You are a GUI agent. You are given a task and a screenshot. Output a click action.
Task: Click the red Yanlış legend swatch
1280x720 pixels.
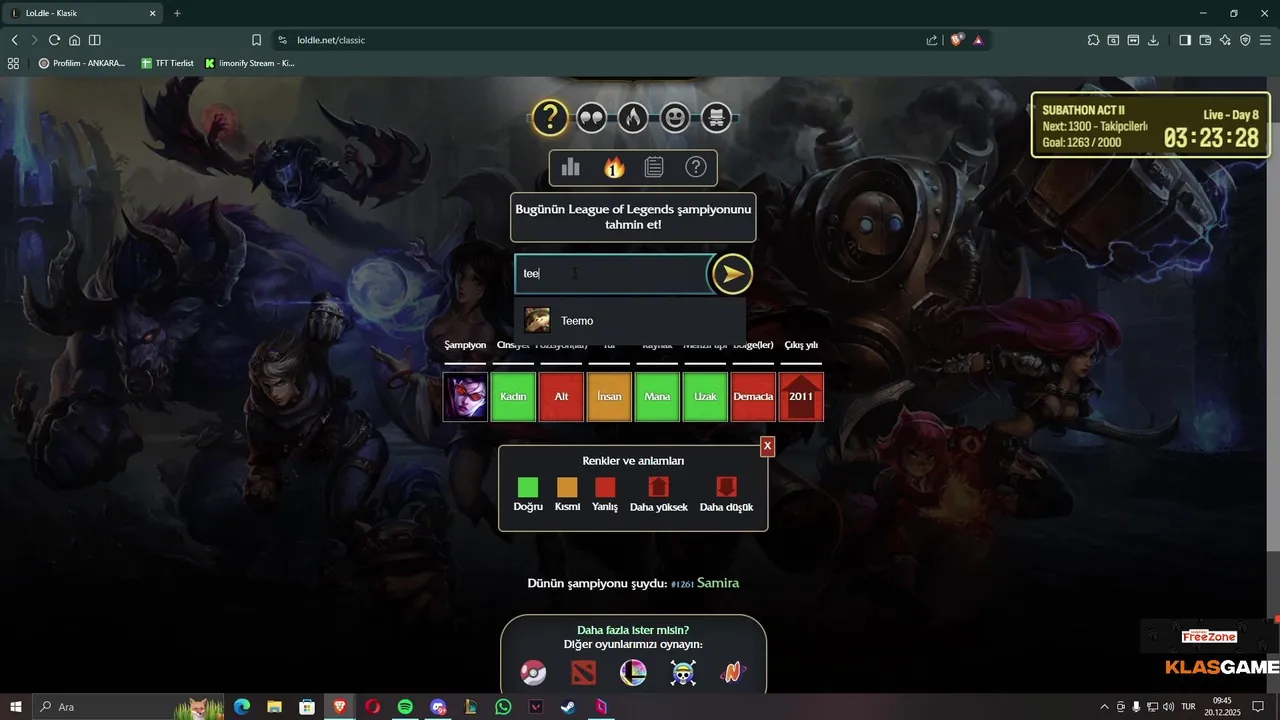[605, 487]
